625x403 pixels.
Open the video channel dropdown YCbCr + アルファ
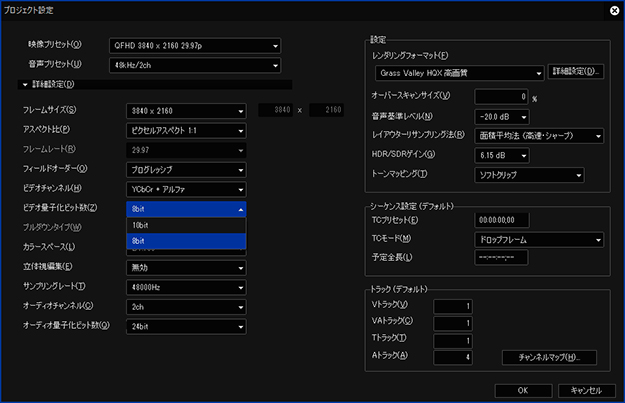point(186,189)
